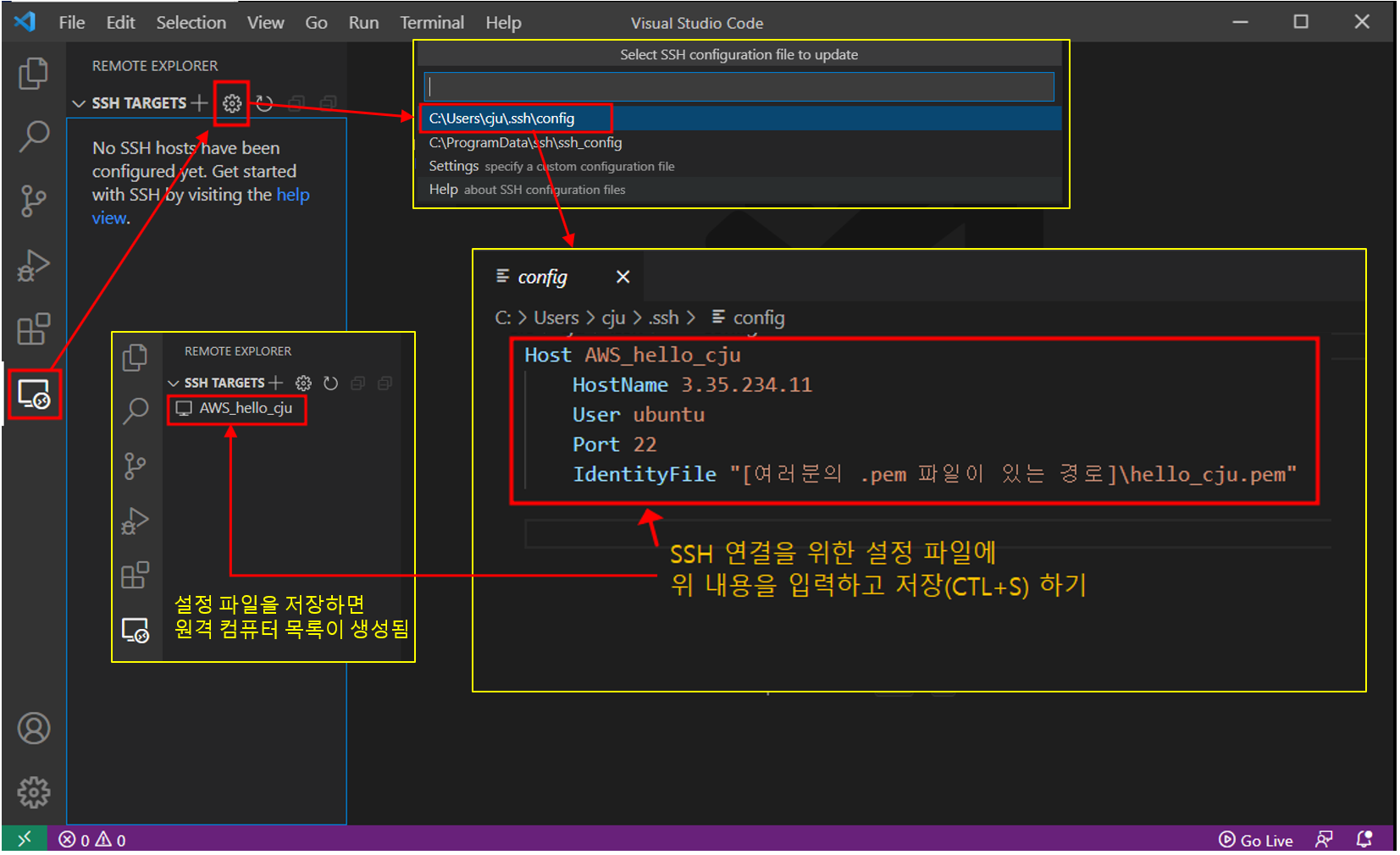Viewport: 1400px width, 855px height.
Task: Open errors and warnings count in status bar
Action: pyautogui.click(x=92, y=840)
